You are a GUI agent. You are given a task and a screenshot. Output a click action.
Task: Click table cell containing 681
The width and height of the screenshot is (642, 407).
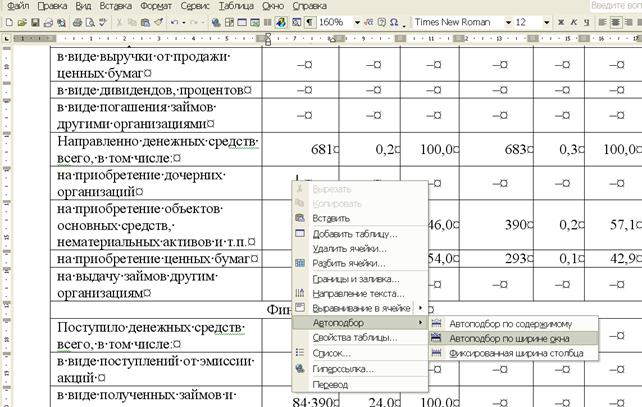pyautogui.click(x=300, y=149)
